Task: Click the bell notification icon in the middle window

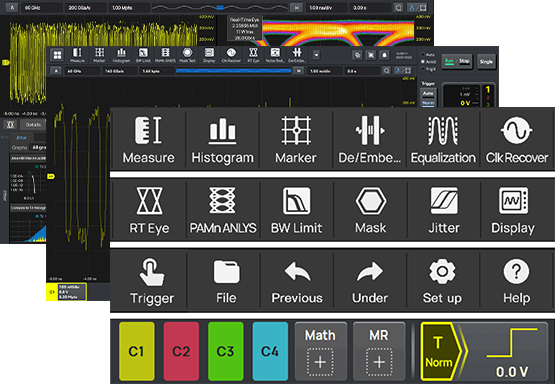Action: click(x=384, y=55)
